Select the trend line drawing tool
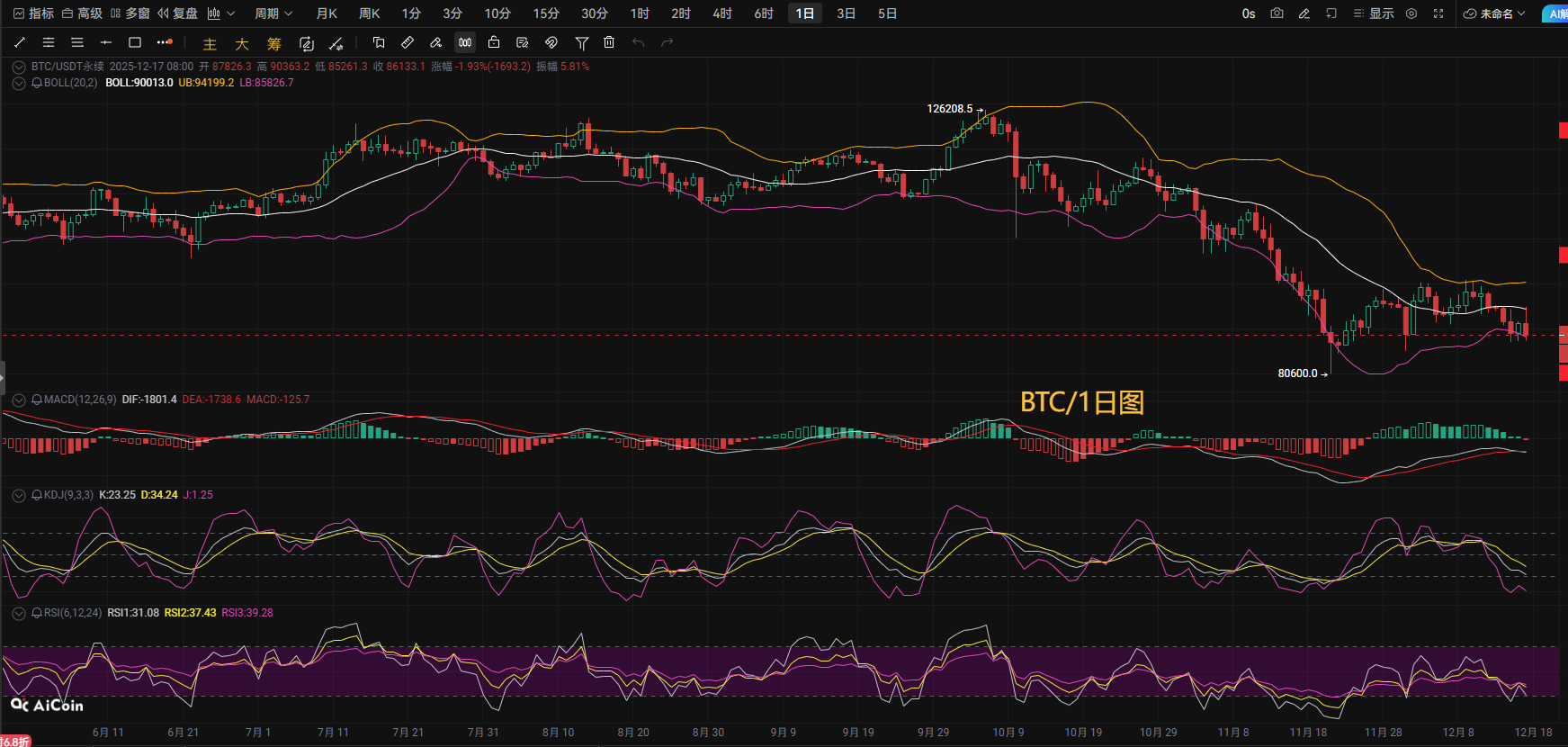Viewport: 1568px width, 747px height. 20,42
